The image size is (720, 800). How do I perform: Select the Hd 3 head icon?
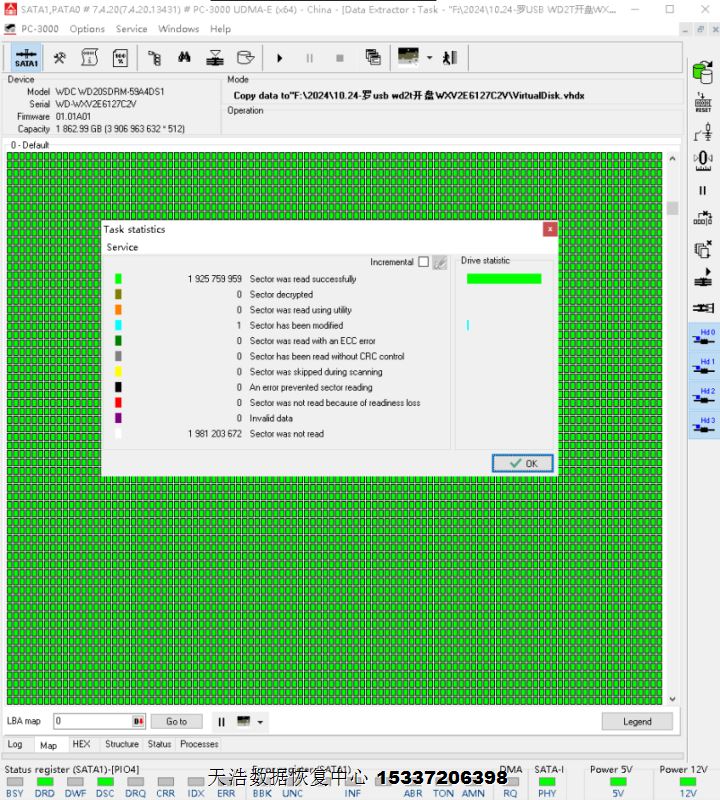[x=702, y=426]
